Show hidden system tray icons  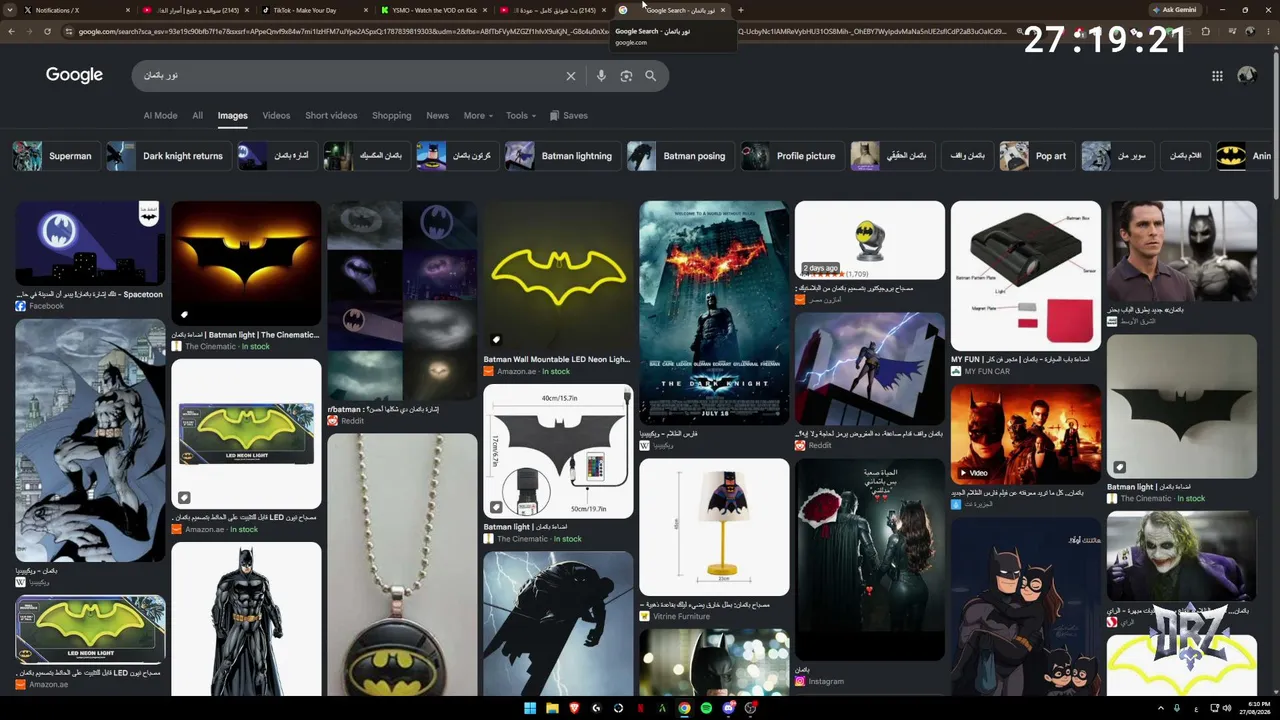1161,708
